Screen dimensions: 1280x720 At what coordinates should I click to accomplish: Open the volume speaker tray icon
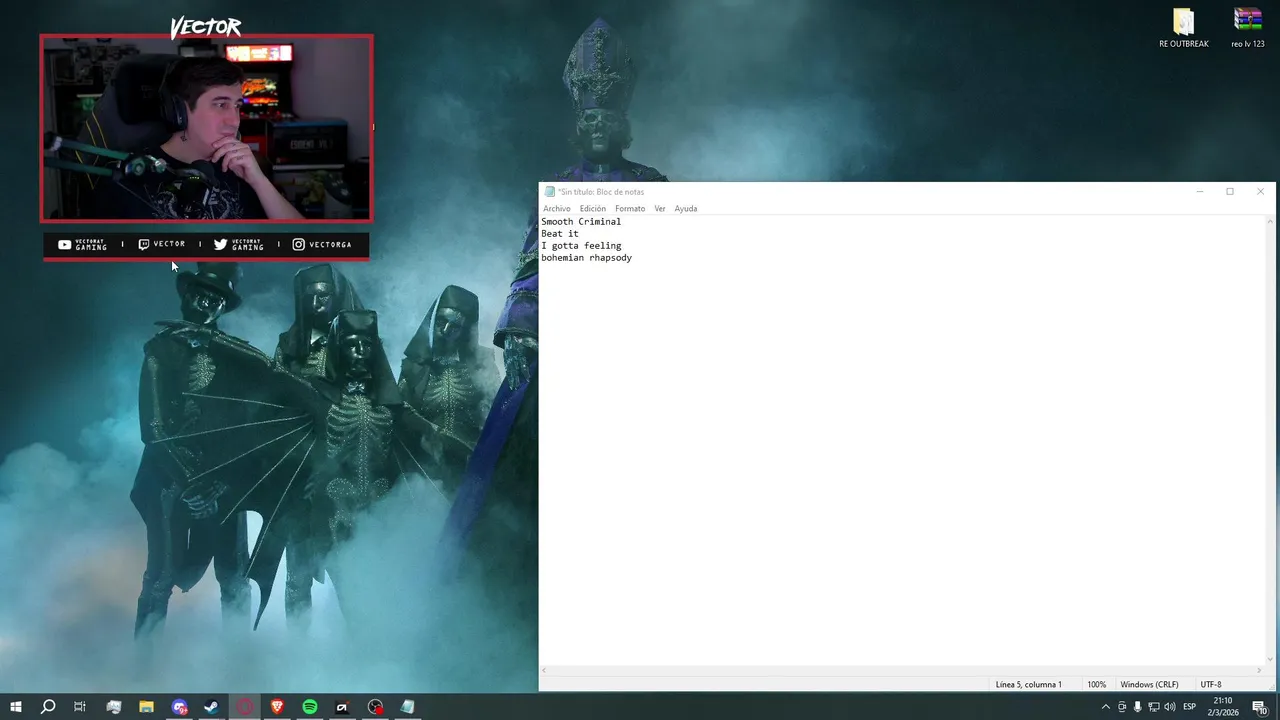1170,707
